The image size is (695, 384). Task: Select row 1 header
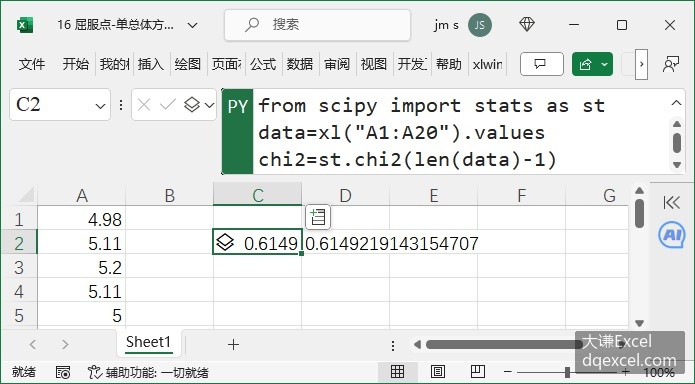tap(19, 219)
